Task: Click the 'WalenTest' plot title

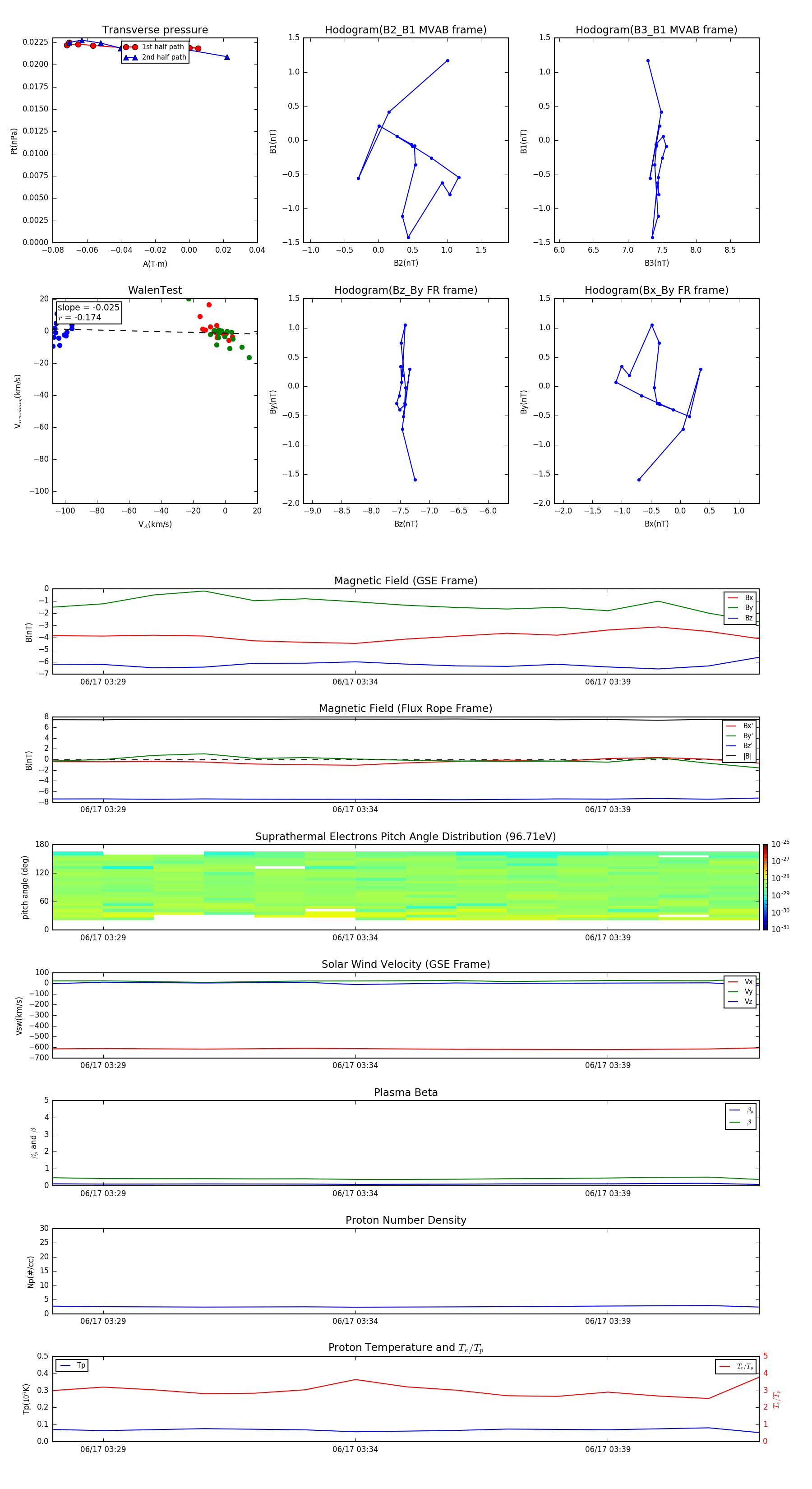Action: (155, 290)
